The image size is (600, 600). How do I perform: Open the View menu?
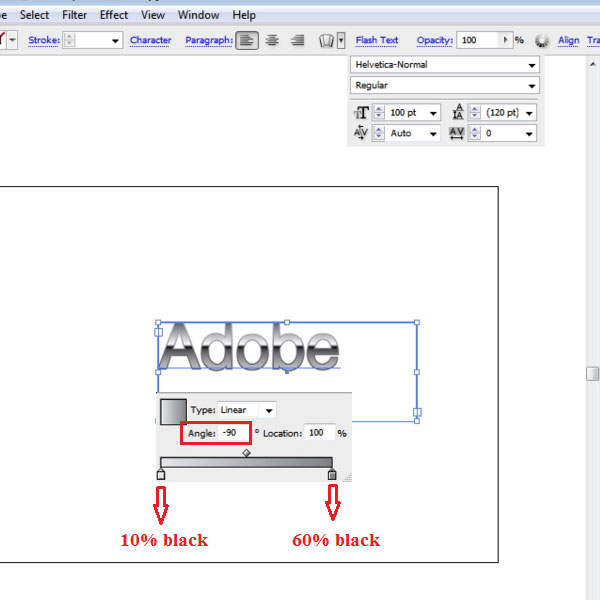pos(153,15)
